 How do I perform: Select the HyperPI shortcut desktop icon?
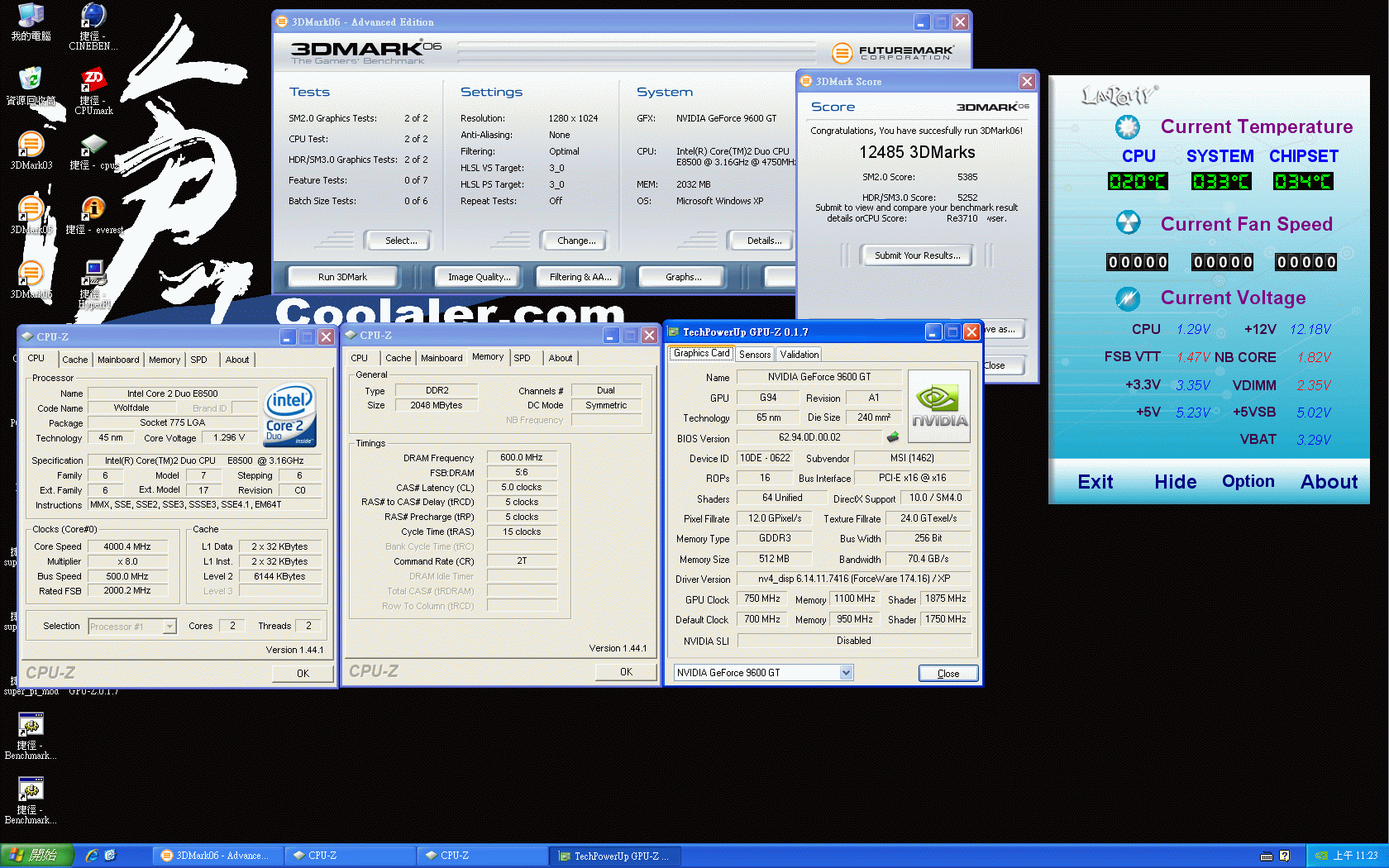(93, 283)
